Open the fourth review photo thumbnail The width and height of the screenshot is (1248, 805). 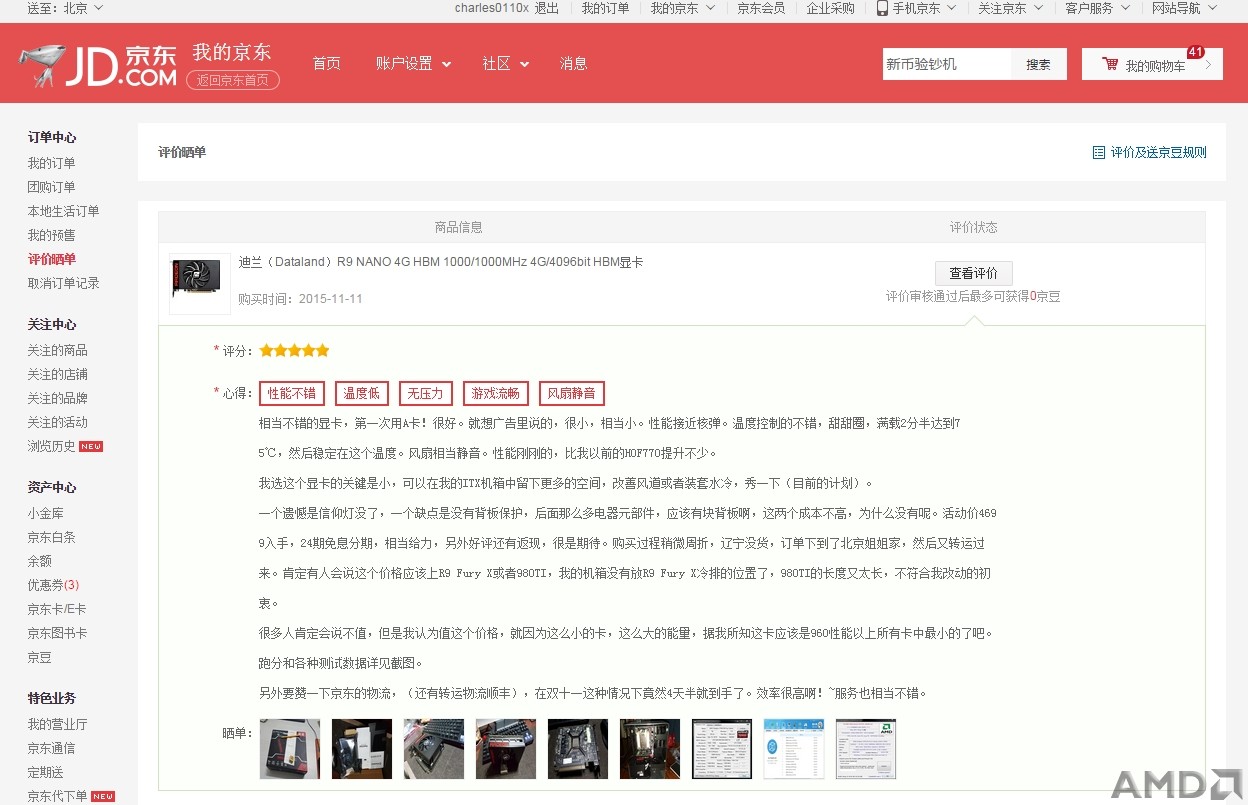[x=506, y=749]
